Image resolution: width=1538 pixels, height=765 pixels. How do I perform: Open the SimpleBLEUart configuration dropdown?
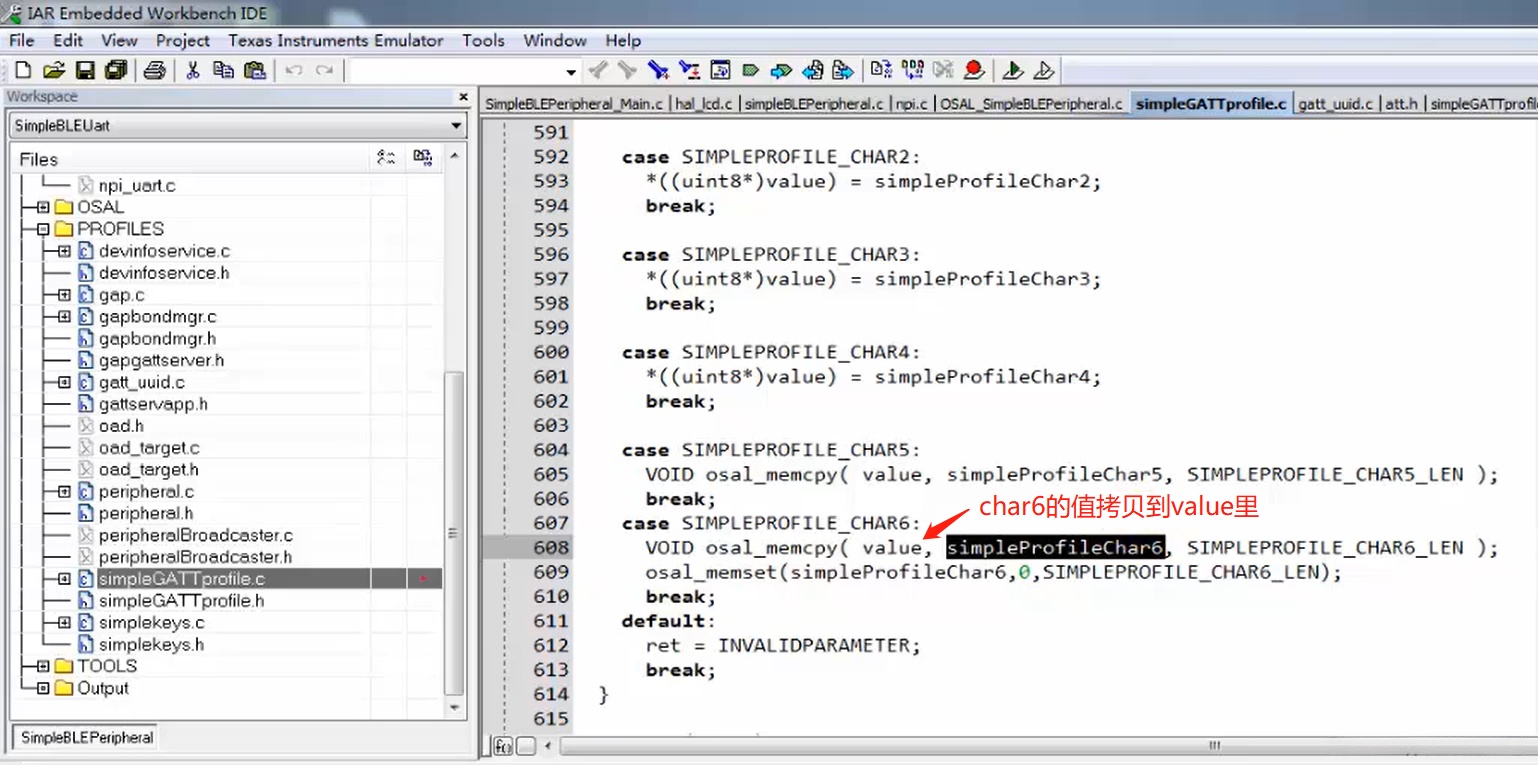tap(456, 126)
